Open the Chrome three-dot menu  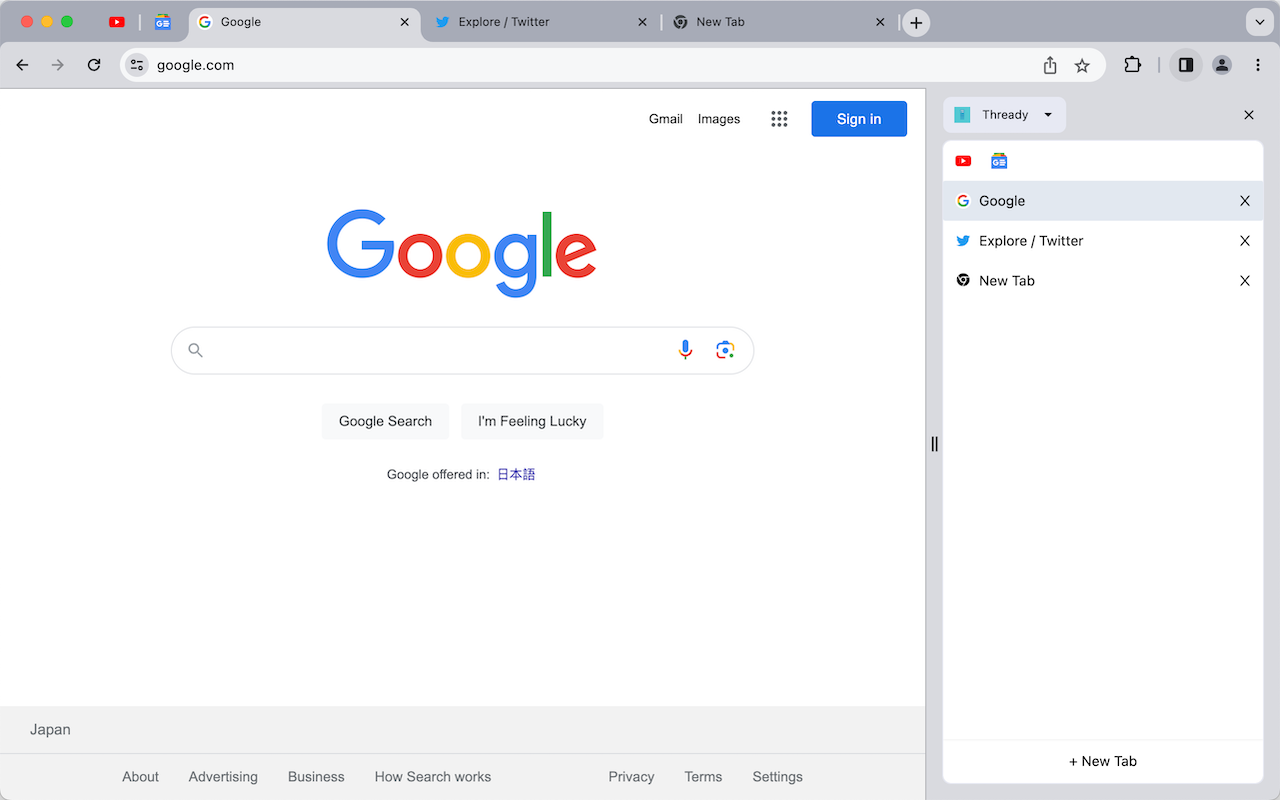[x=1258, y=65]
